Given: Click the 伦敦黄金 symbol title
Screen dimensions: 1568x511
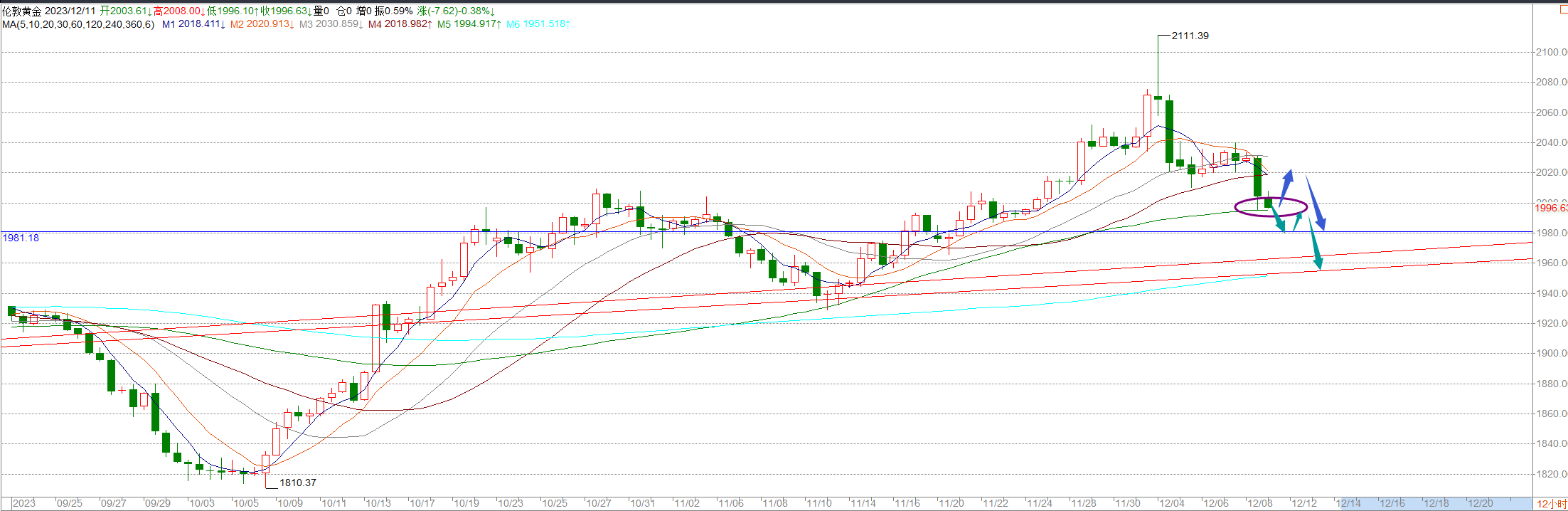Looking at the screenshot, I should pyautogui.click(x=21, y=11).
